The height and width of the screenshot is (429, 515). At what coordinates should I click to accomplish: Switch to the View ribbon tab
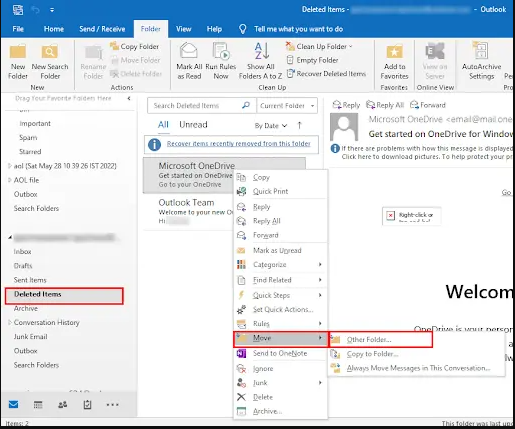pyautogui.click(x=184, y=29)
